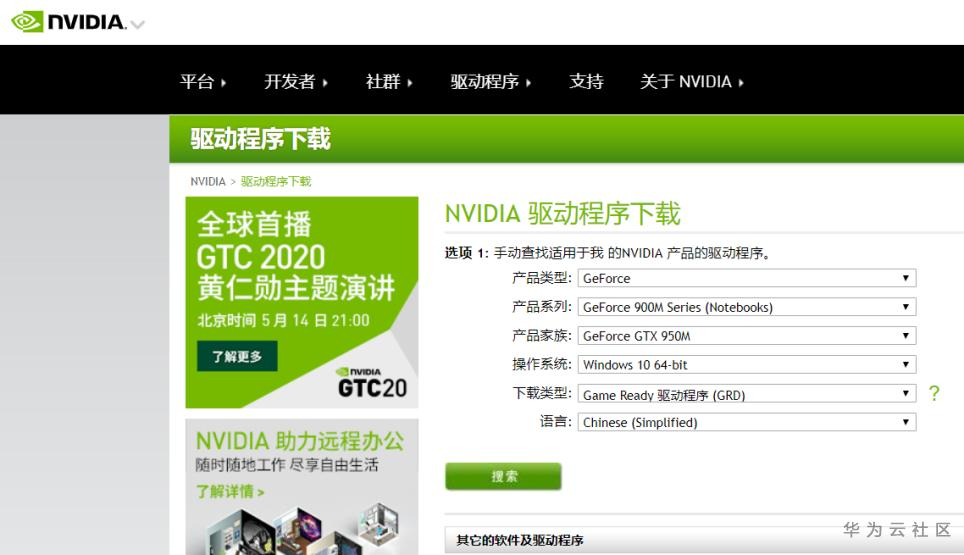This screenshot has width=964, height=555.
Task: Open the 下载类型 dropdown showing Game Ready
Action: click(746, 393)
